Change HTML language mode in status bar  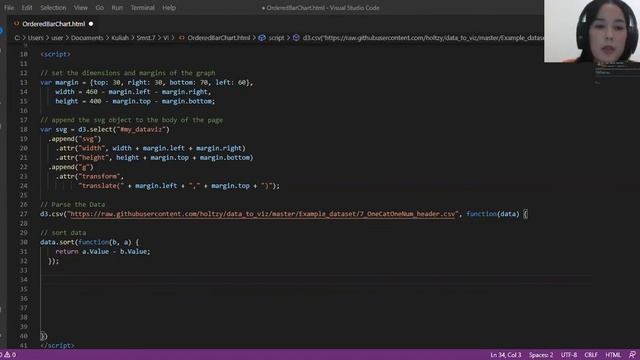pyautogui.click(x=613, y=355)
